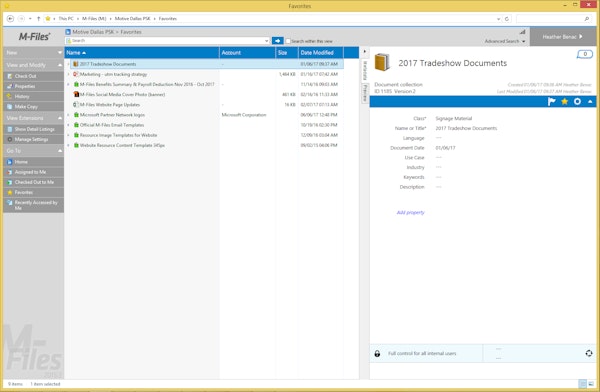
Task: Open the Checked Out to Me view
Action: click(34, 182)
